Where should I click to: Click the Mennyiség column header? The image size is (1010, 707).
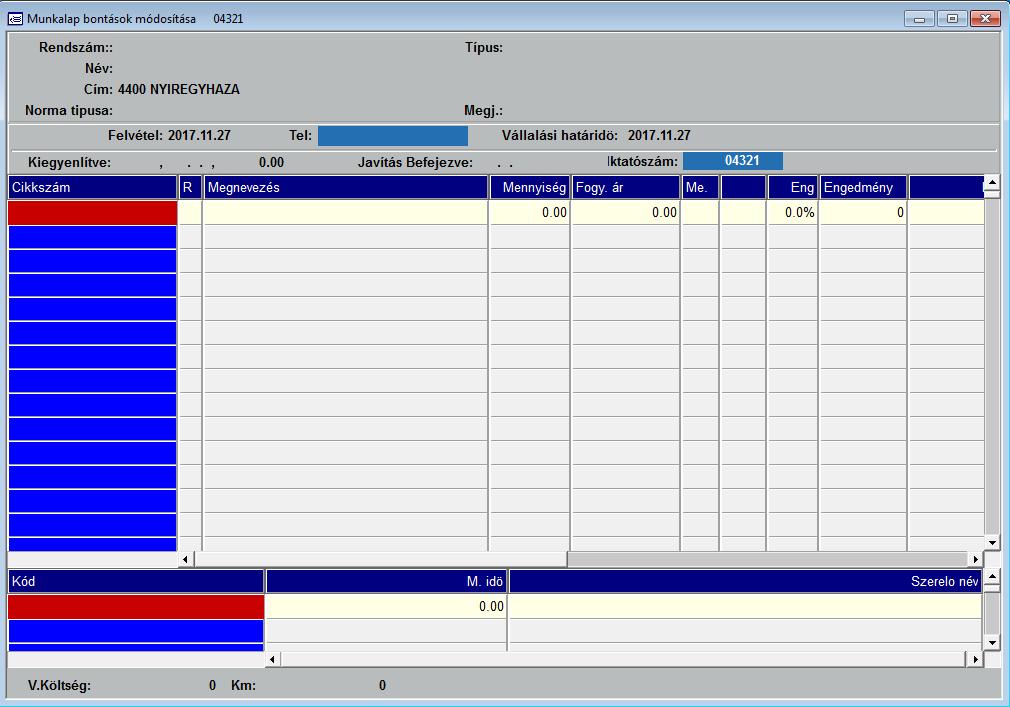(529, 187)
